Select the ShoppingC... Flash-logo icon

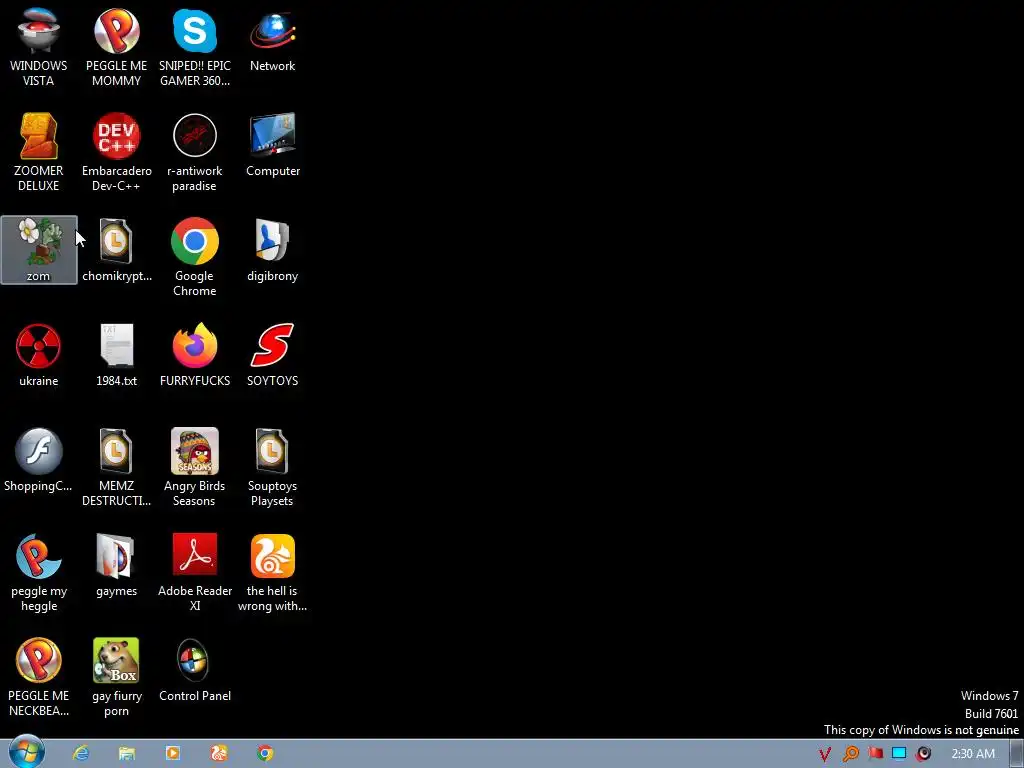(39, 460)
